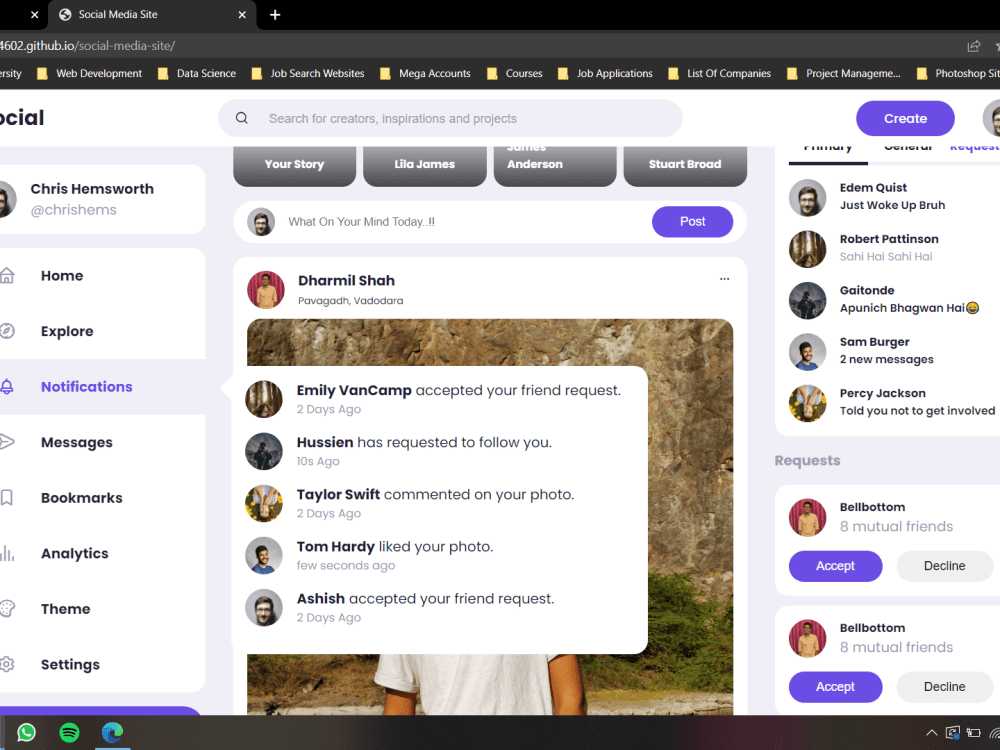Click the Messages paper-plane icon

7,442
